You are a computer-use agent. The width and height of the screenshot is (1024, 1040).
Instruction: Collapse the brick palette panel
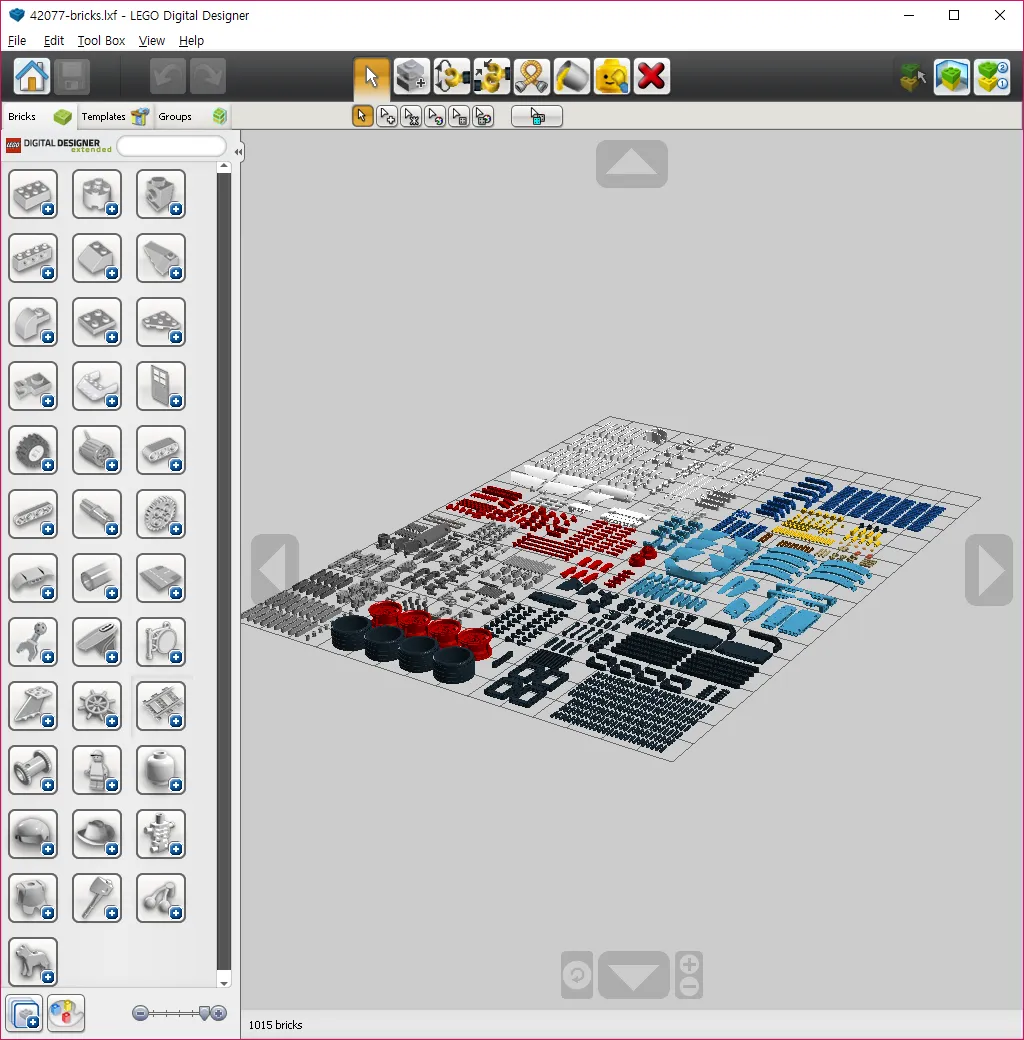238,151
